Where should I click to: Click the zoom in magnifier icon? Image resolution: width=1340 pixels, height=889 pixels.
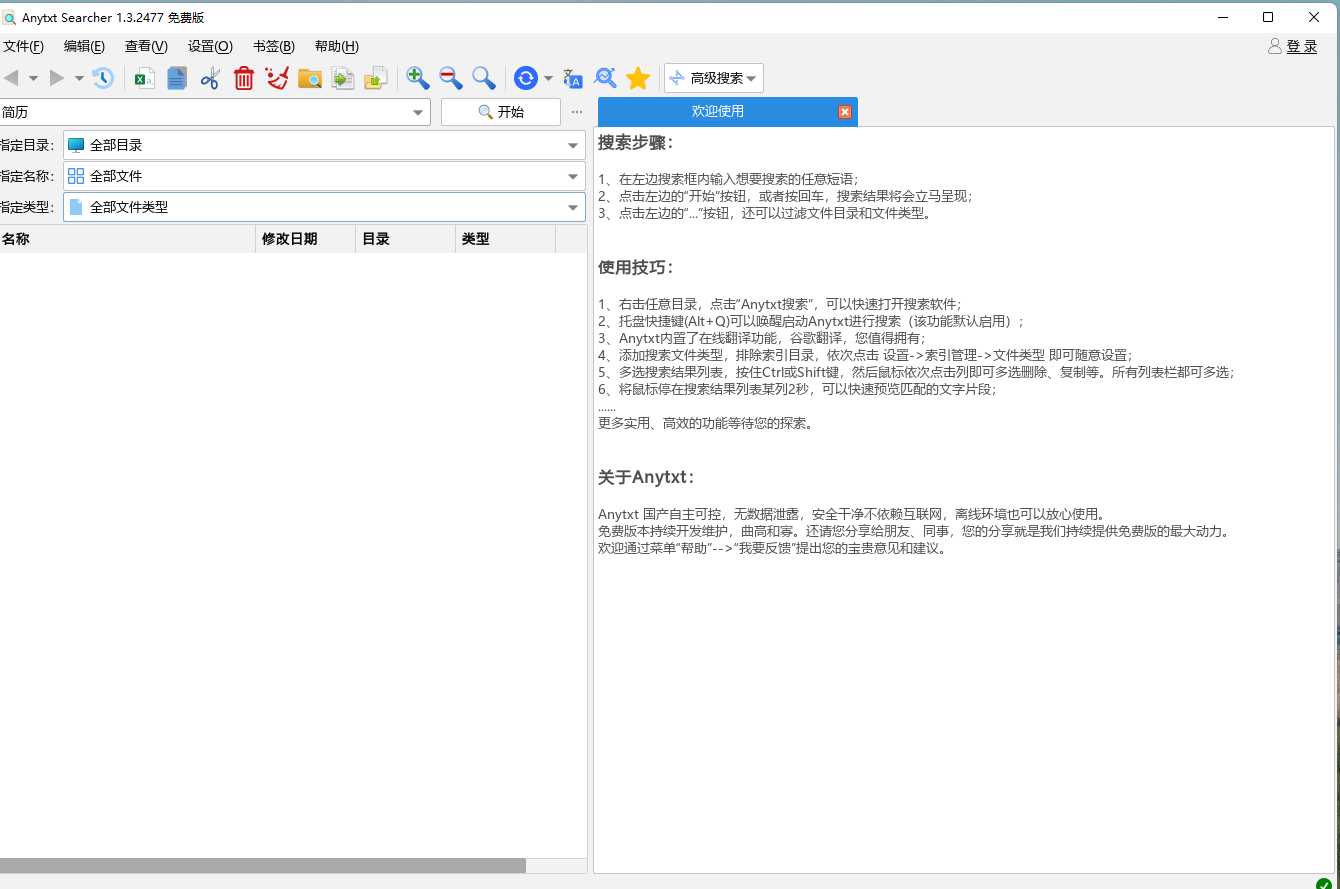click(x=418, y=78)
